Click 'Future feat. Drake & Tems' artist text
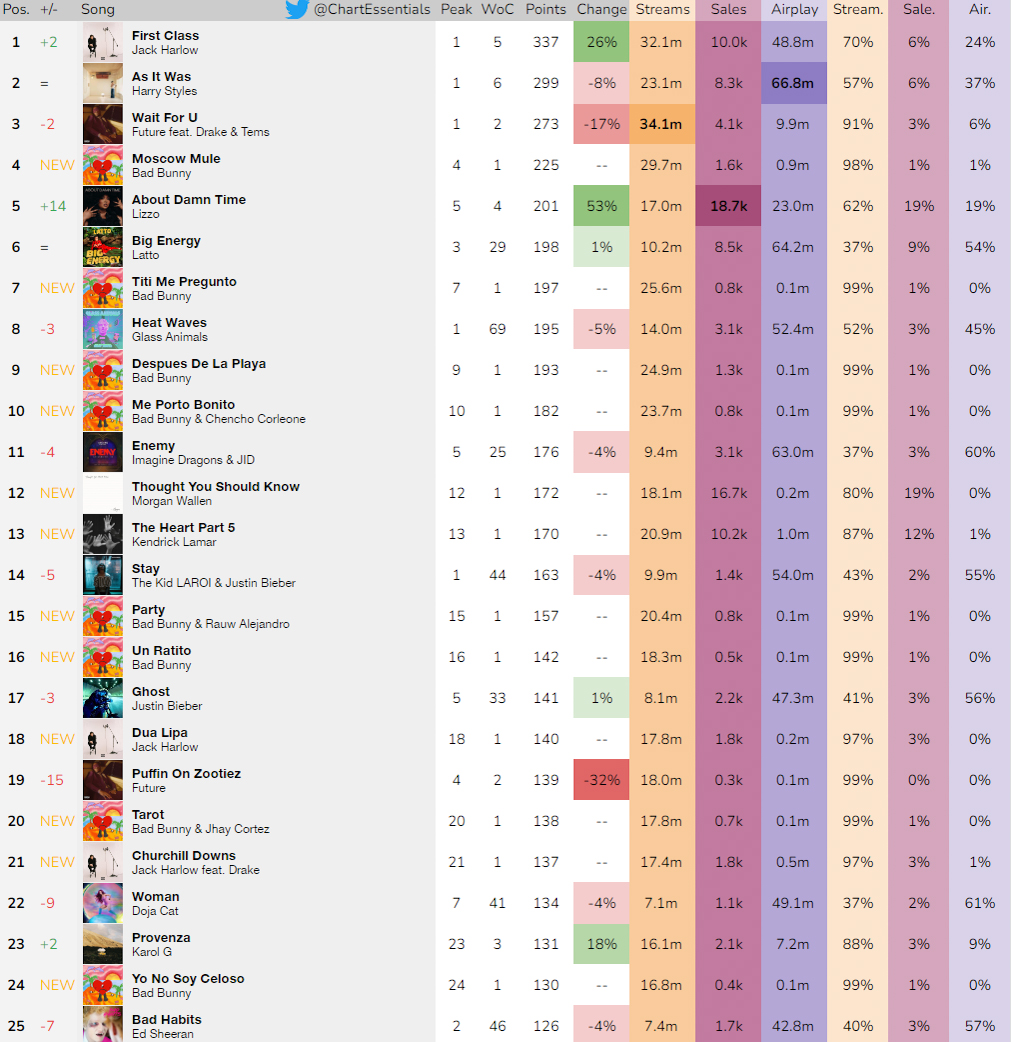1011x1042 pixels. pyautogui.click(x=201, y=132)
